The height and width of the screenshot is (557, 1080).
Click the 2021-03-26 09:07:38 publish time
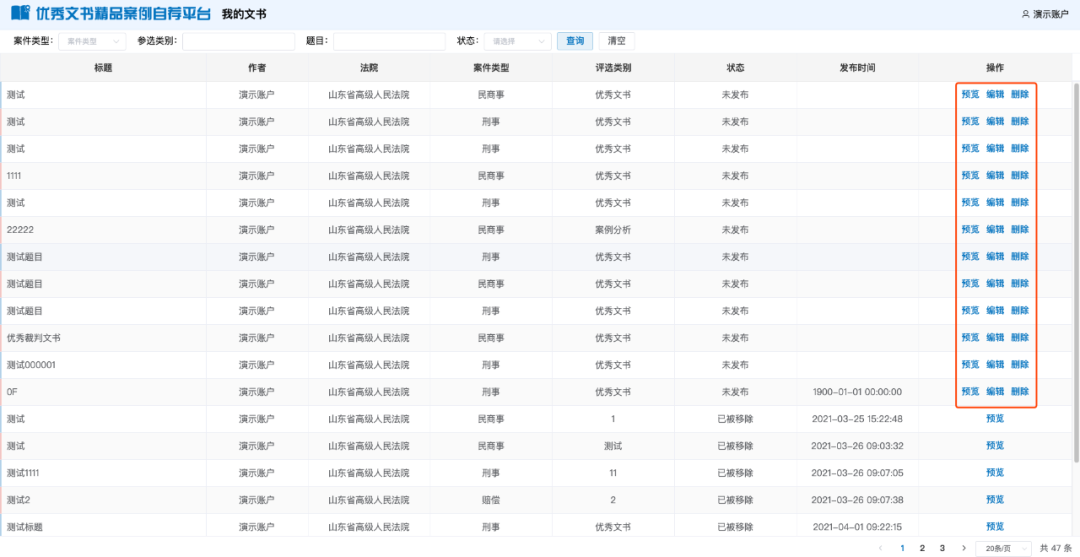[857, 499]
